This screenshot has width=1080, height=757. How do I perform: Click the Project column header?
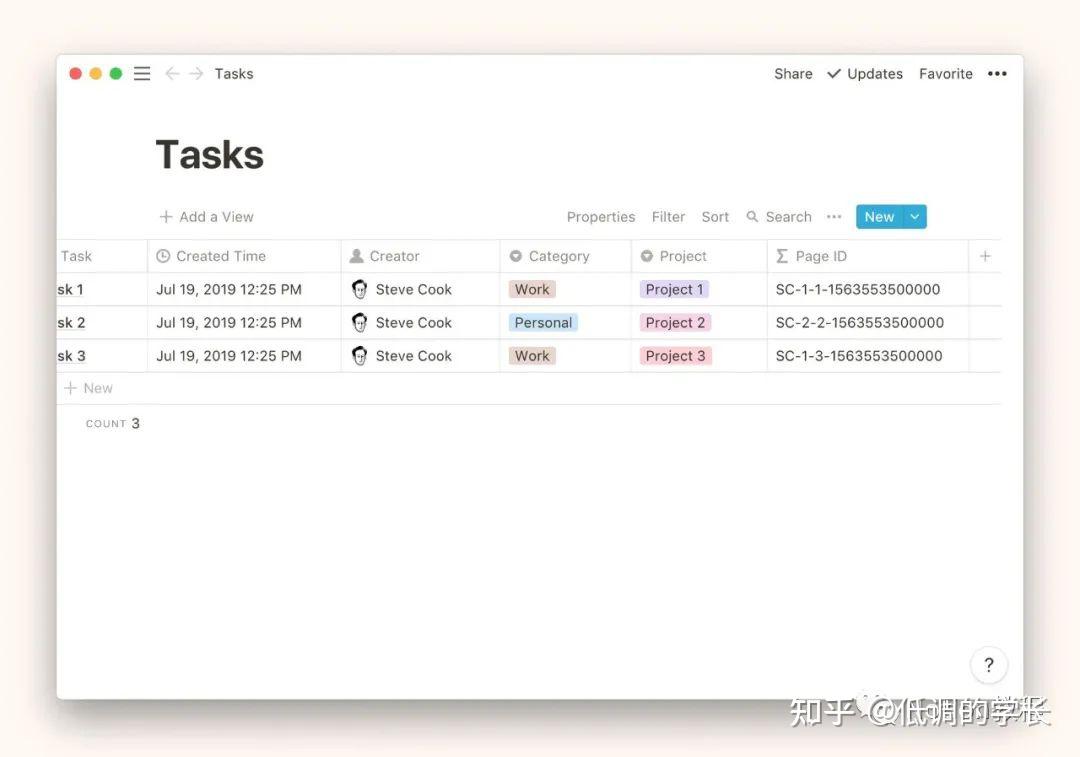pyautogui.click(x=698, y=256)
